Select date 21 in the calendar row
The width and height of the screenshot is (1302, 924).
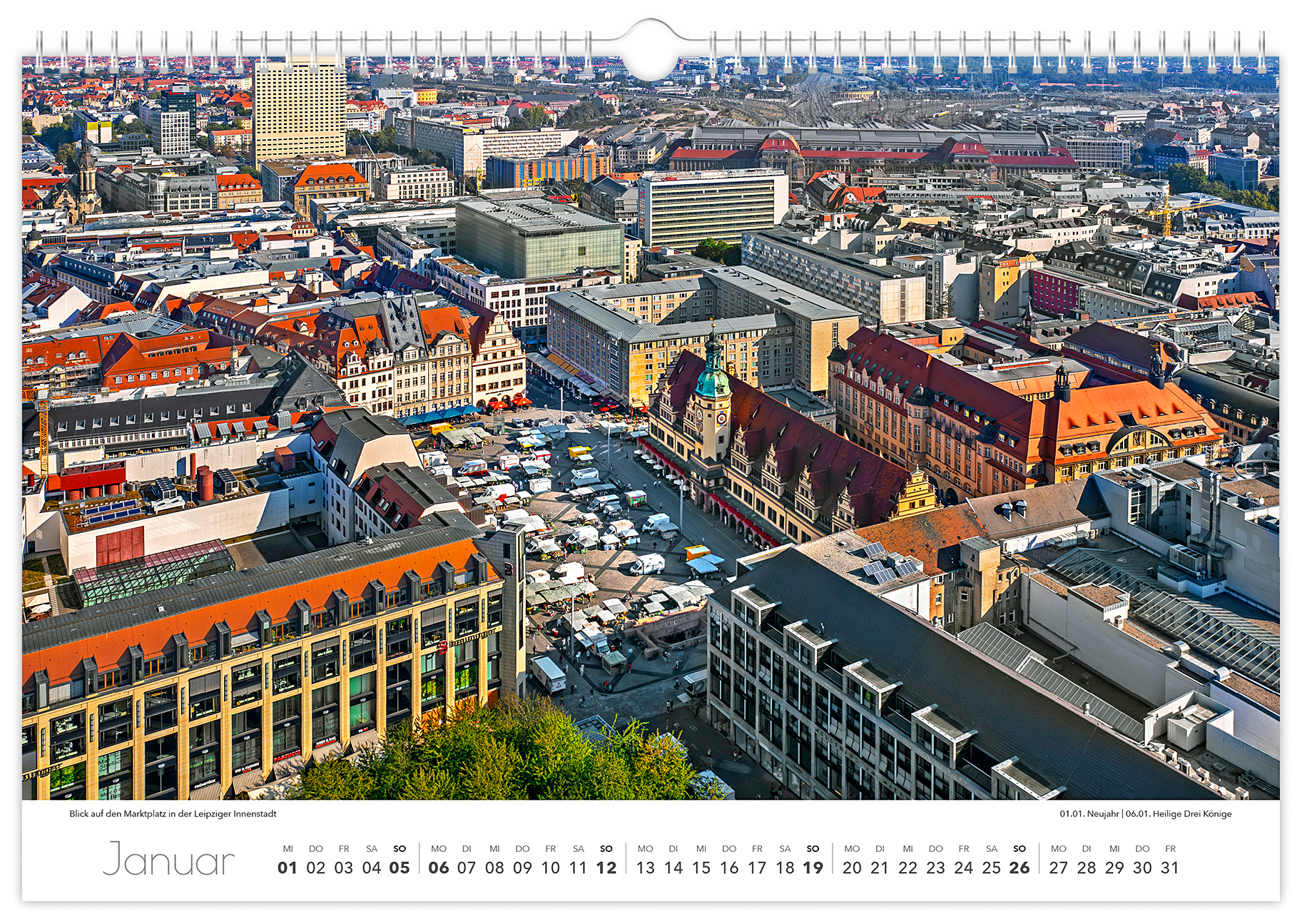point(880,868)
